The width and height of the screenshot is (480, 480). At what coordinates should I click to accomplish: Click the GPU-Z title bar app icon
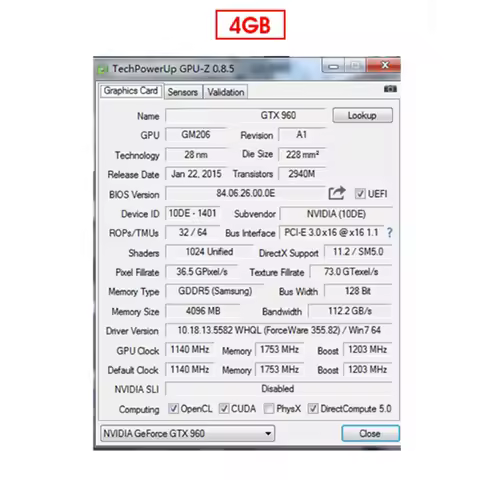[x=103, y=69]
